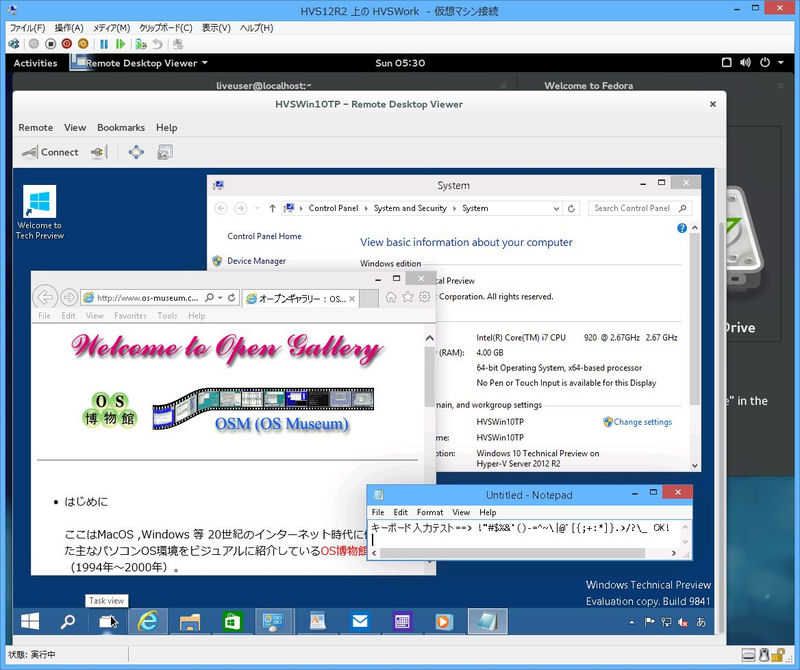This screenshot has width=800, height=670.
Task: Open the Windows Store taskbar icon
Action: (x=232, y=621)
